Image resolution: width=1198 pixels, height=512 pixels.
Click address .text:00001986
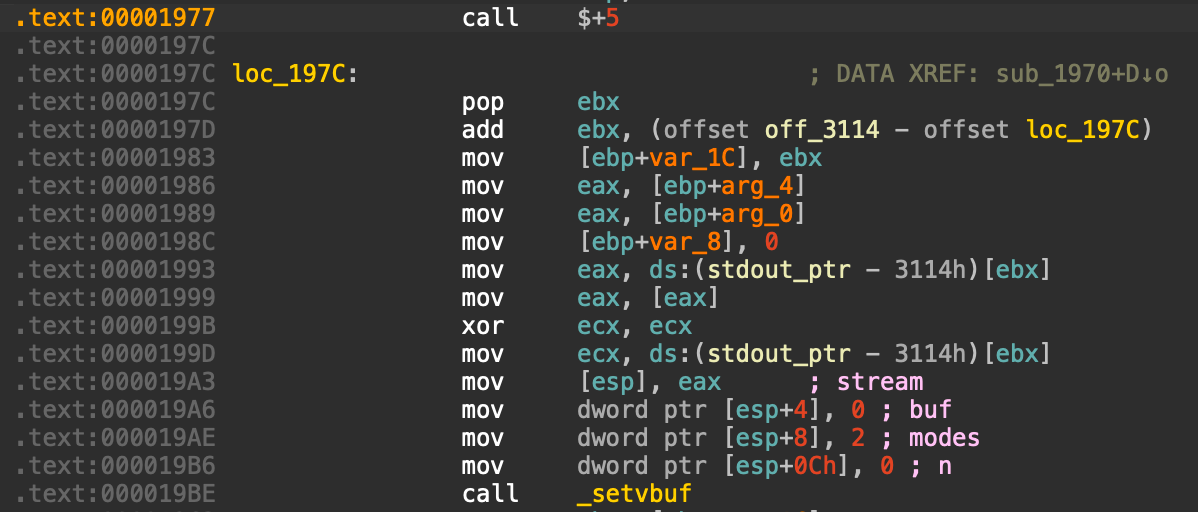[115, 186]
